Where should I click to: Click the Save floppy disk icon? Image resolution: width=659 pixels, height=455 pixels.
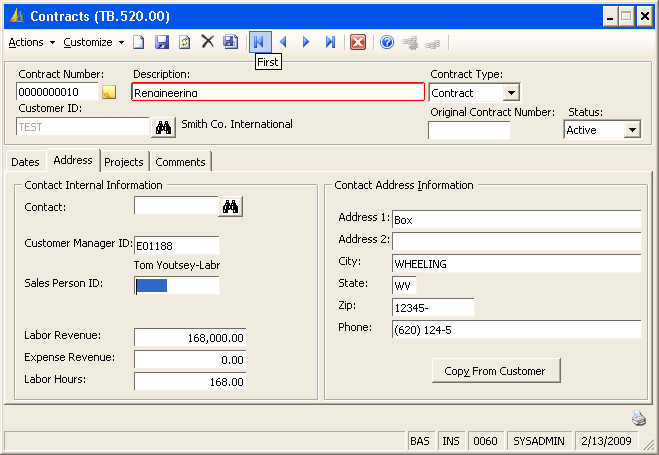[x=162, y=42]
